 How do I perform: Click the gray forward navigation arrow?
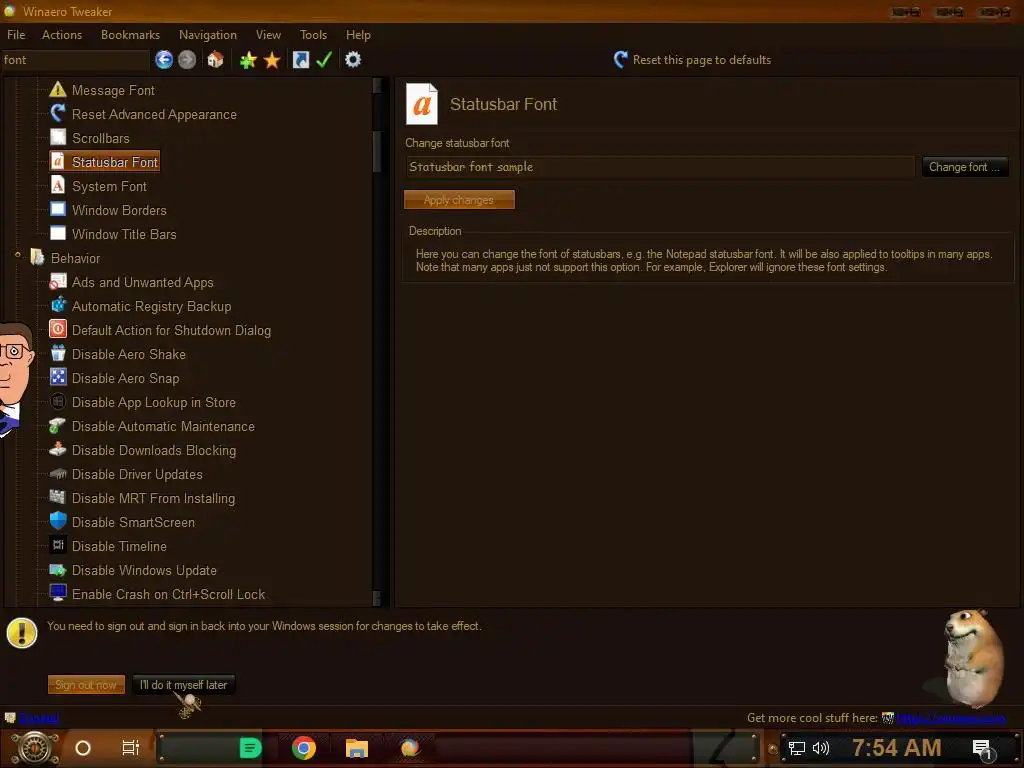[187, 60]
